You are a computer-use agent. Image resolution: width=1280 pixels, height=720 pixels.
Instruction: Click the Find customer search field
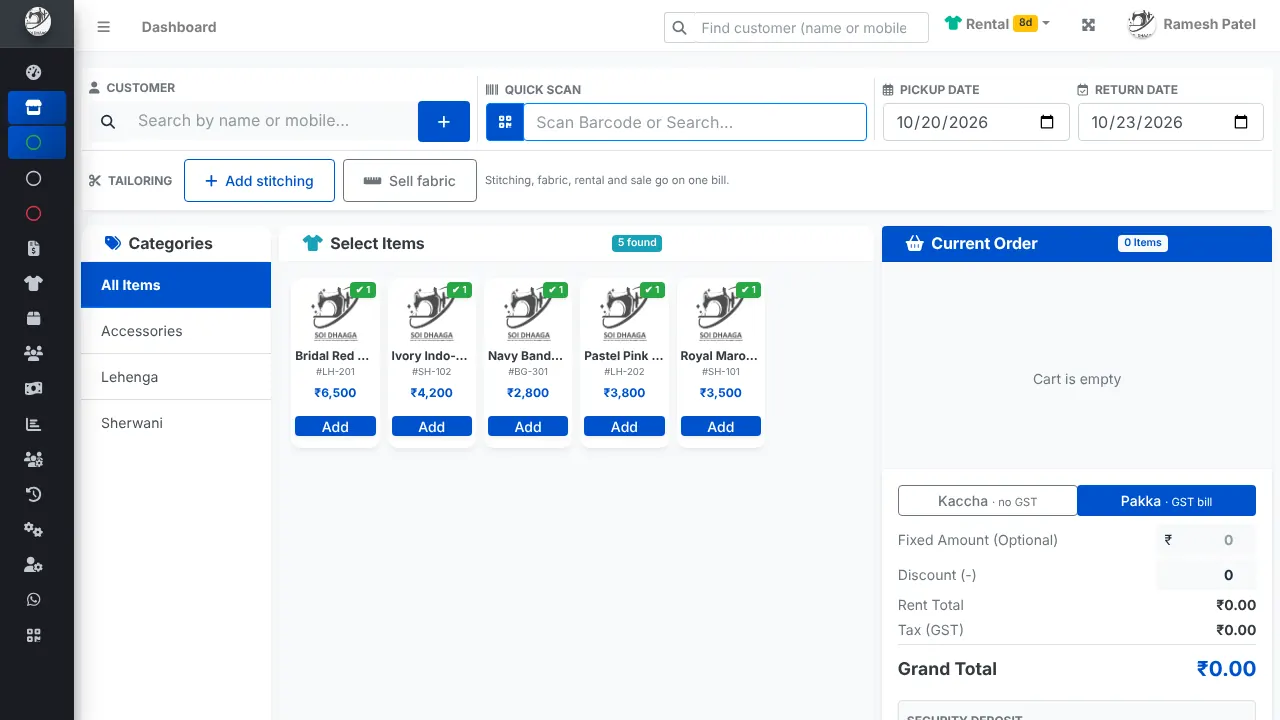(x=796, y=28)
